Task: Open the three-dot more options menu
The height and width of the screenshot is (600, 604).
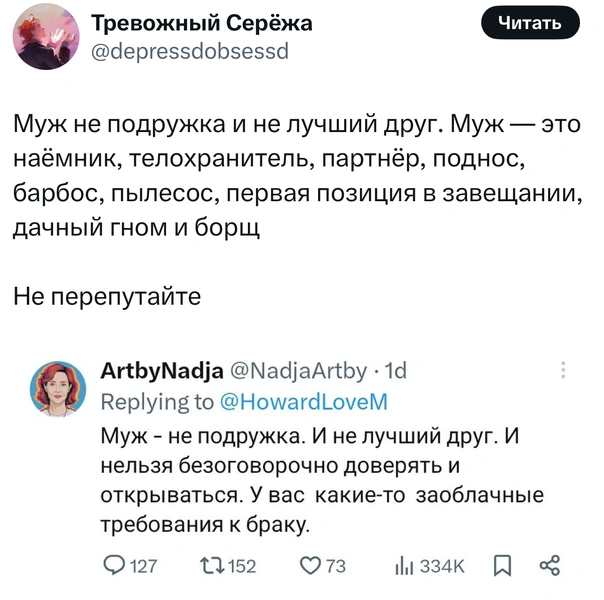Action: coord(566,372)
